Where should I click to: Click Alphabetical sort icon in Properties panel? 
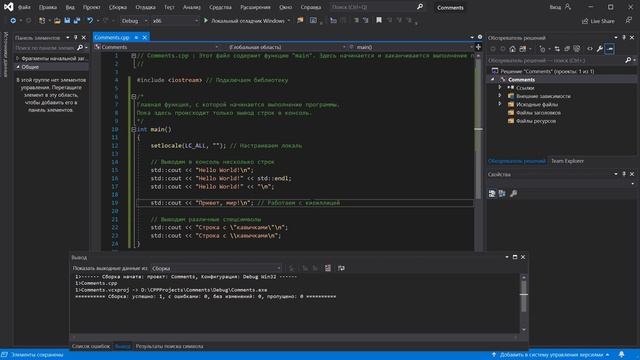click(x=502, y=193)
